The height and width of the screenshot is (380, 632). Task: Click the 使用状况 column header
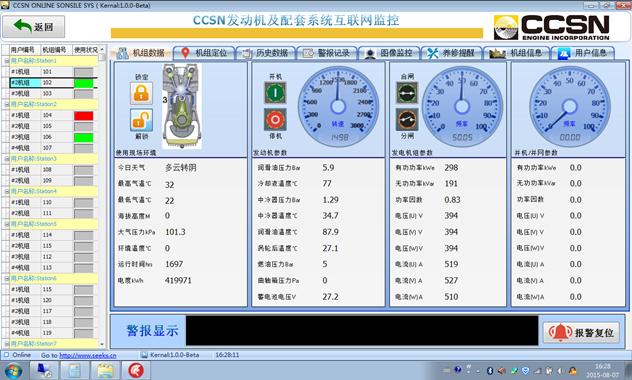pos(85,50)
